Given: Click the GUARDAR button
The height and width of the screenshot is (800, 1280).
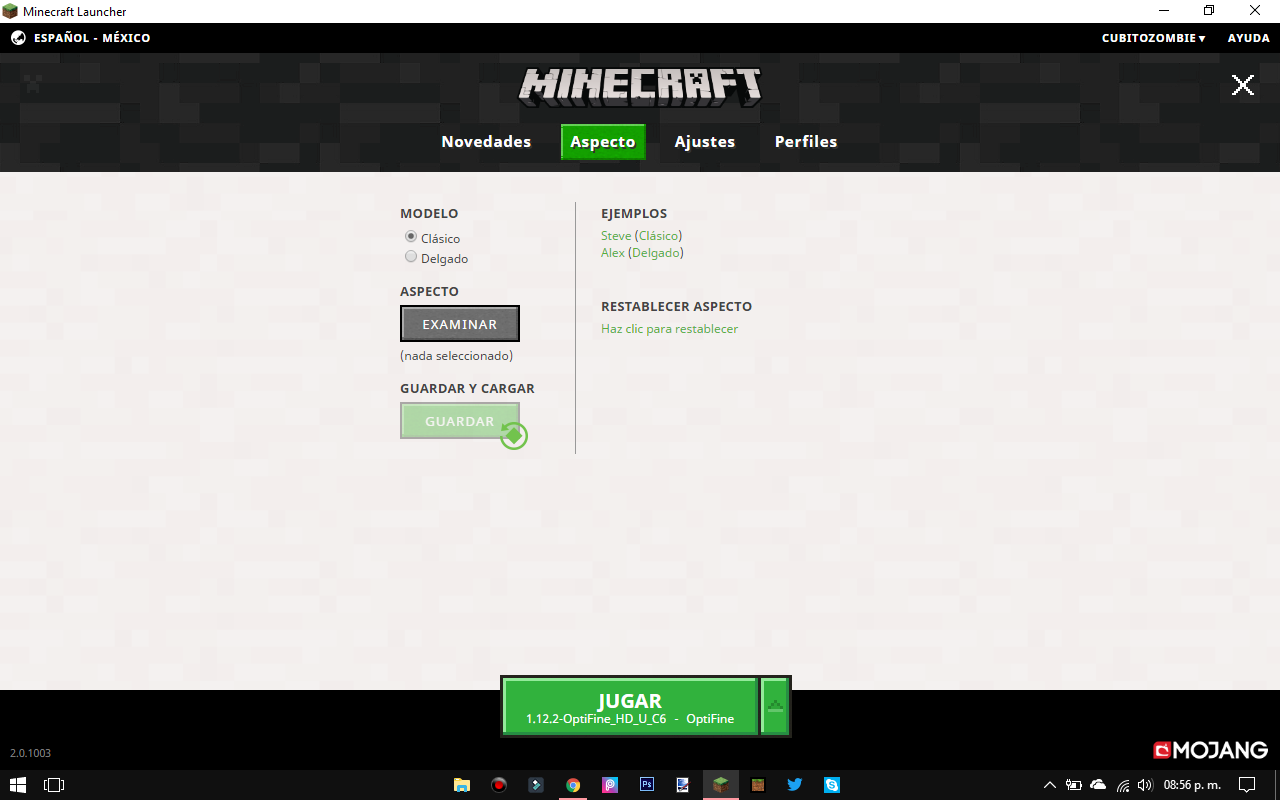Looking at the screenshot, I should pos(460,421).
